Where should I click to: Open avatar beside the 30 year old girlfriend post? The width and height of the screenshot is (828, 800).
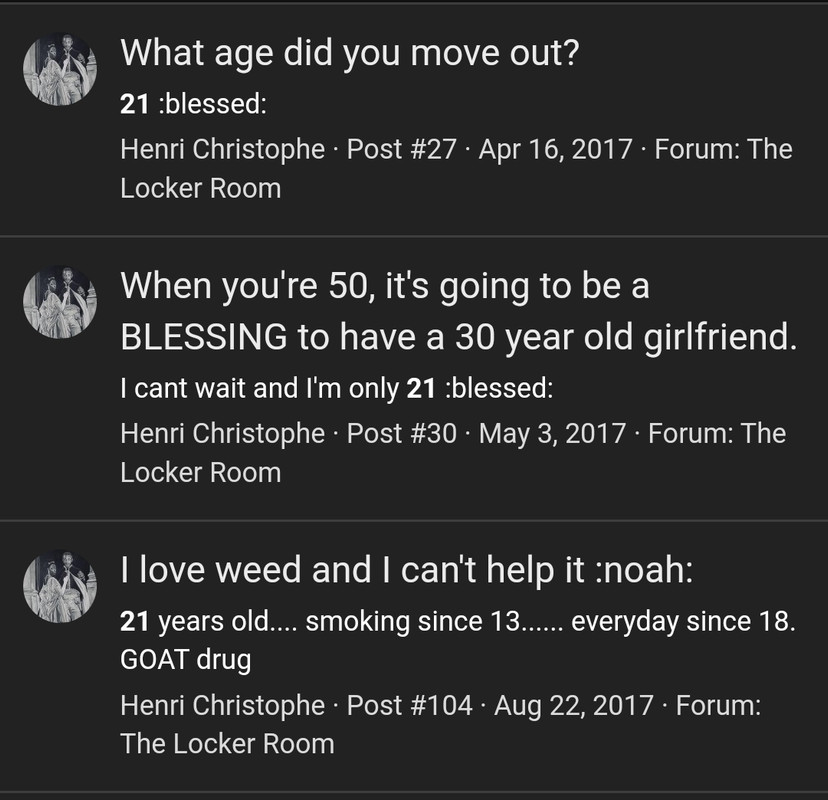(60, 303)
